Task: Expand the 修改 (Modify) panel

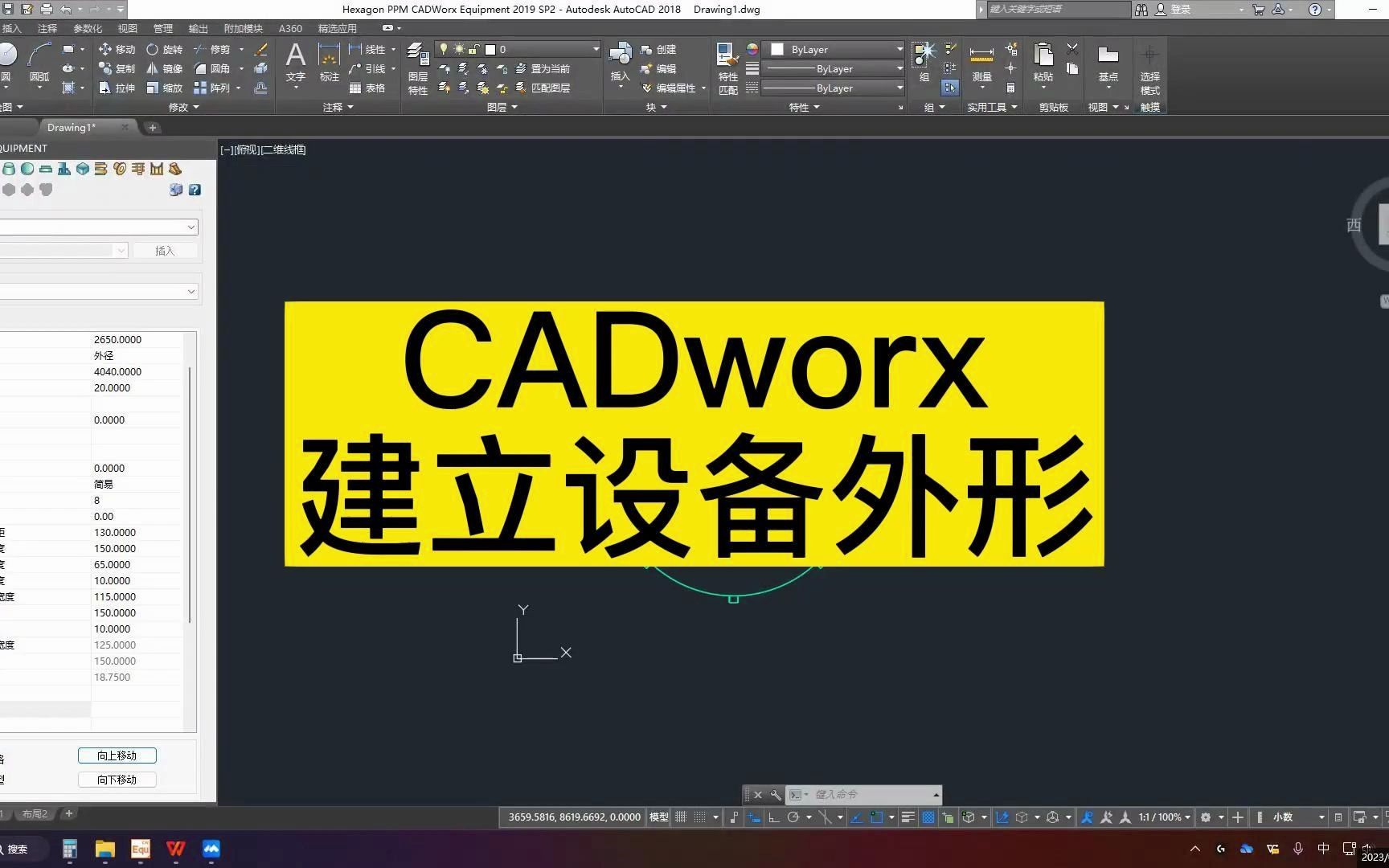Action: point(183,107)
